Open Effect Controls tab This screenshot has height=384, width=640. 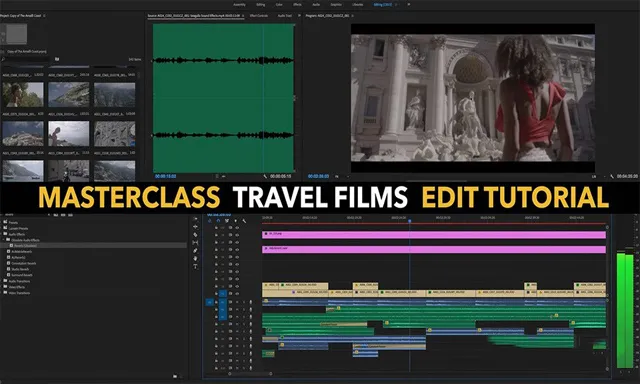pos(259,16)
